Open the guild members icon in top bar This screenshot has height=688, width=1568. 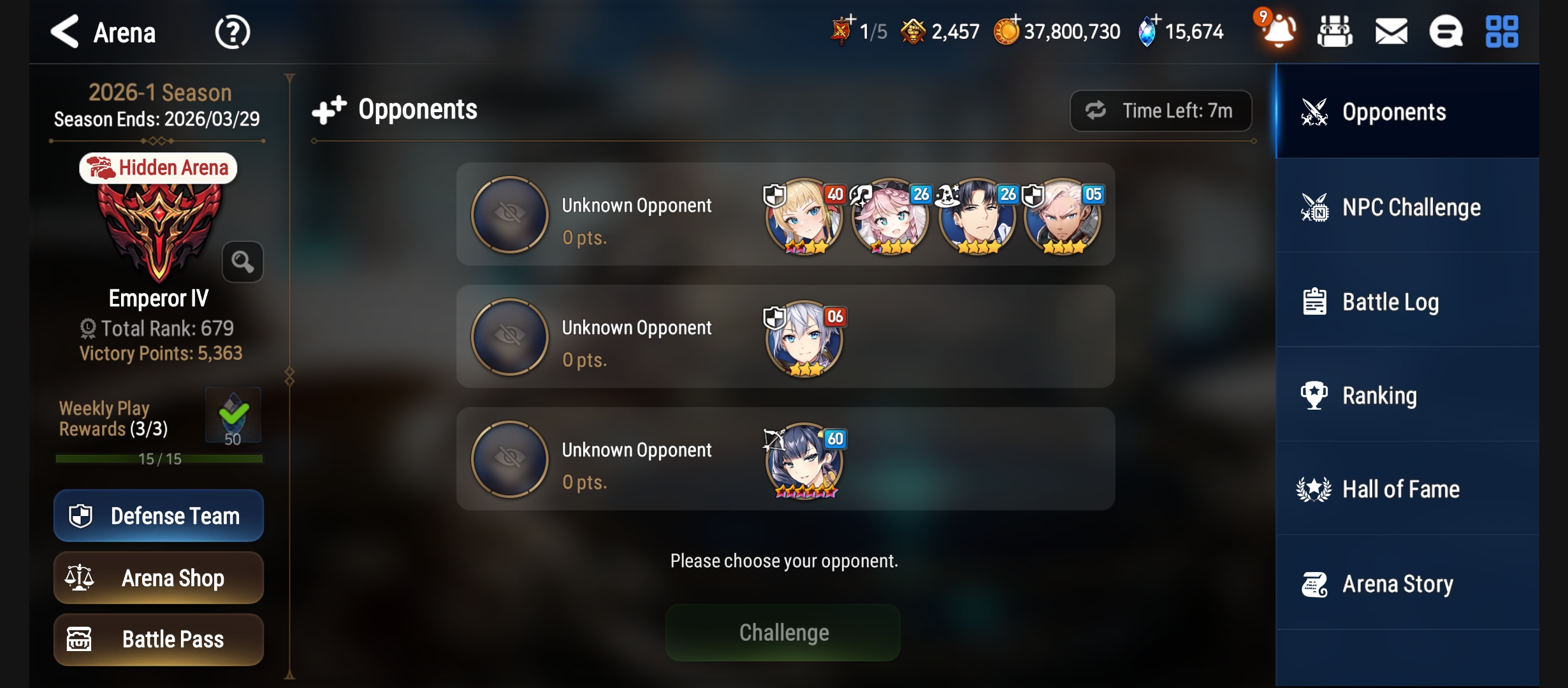[1335, 31]
